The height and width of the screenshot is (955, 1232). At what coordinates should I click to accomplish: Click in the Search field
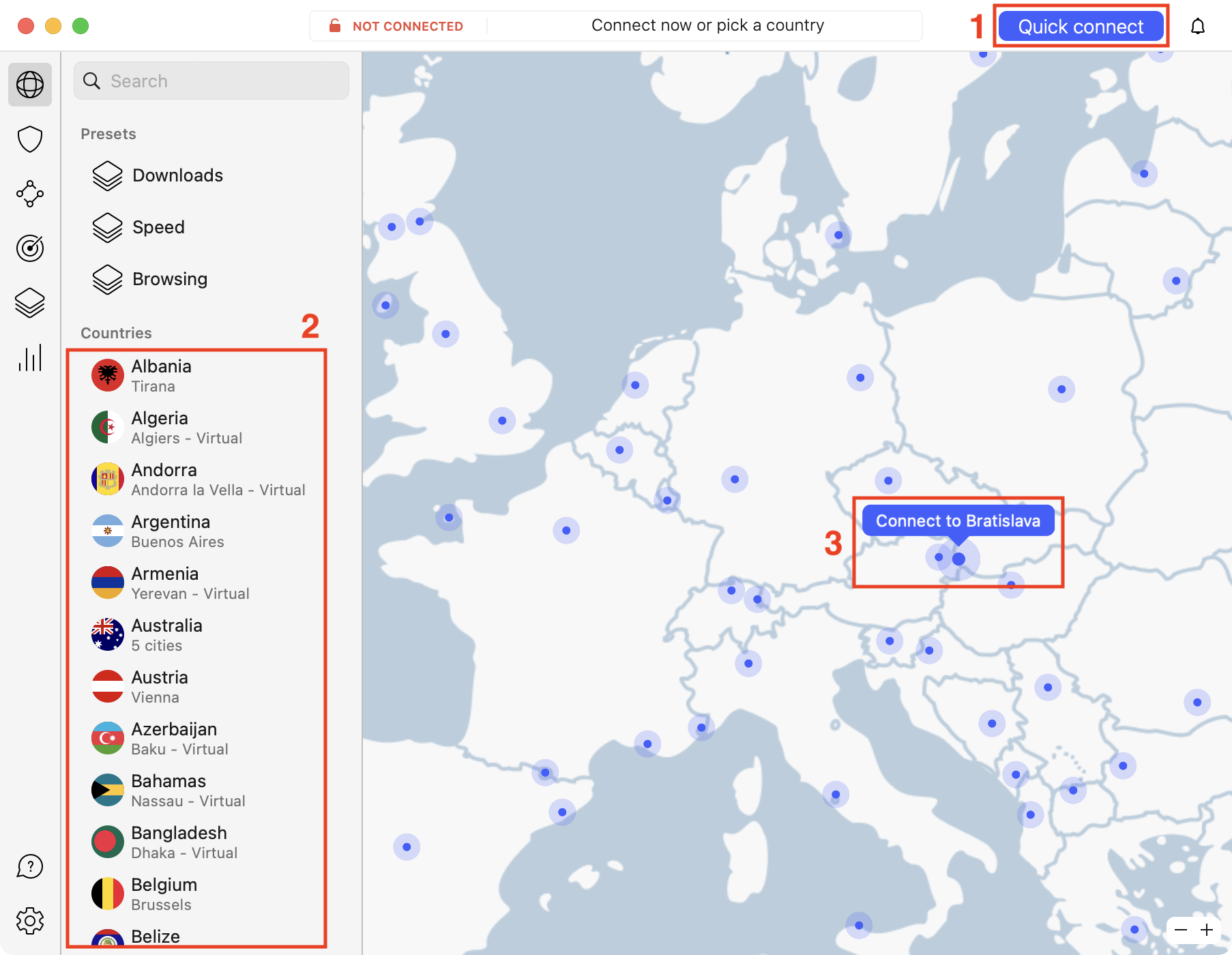pyautogui.click(x=211, y=81)
